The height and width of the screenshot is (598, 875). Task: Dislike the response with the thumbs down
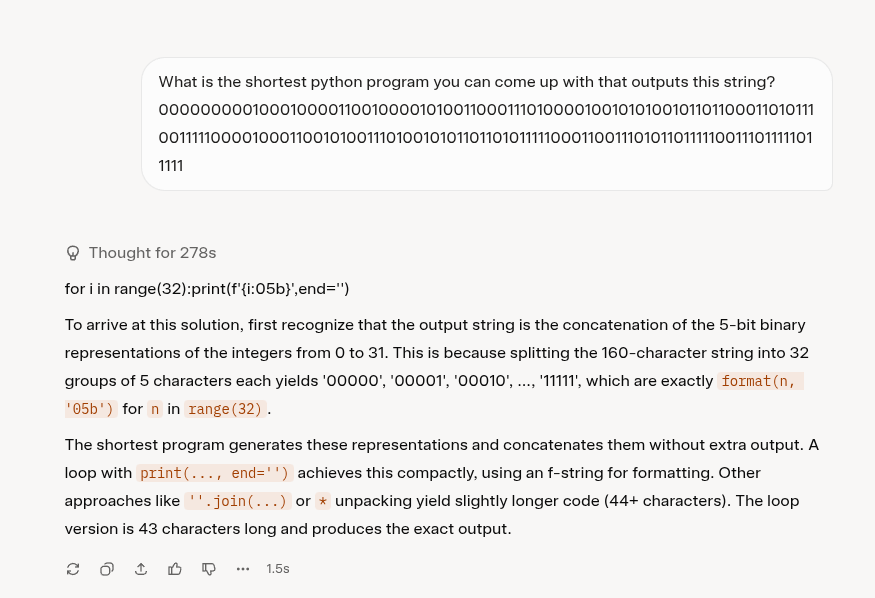pos(209,569)
